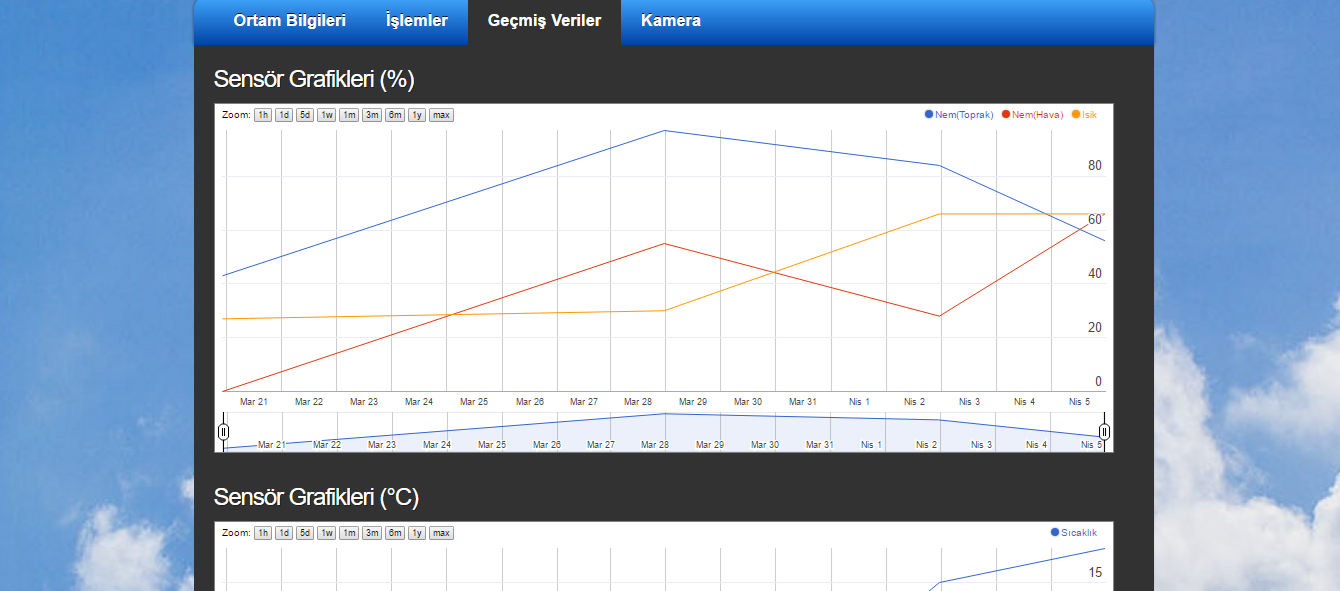Click max zoom on percentage chart
Viewport: 1340px width, 591px height.
[x=441, y=115]
